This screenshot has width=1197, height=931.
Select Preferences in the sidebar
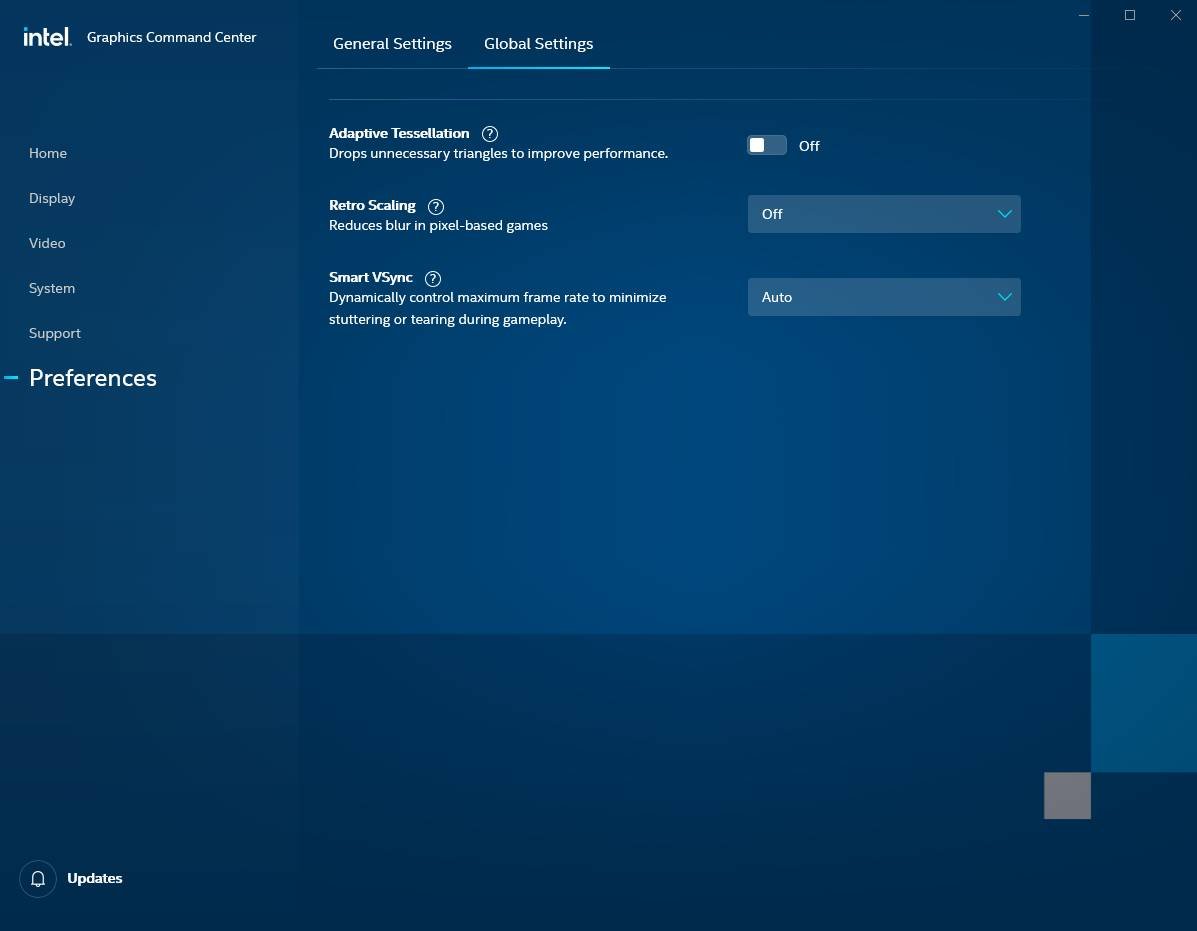[93, 378]
